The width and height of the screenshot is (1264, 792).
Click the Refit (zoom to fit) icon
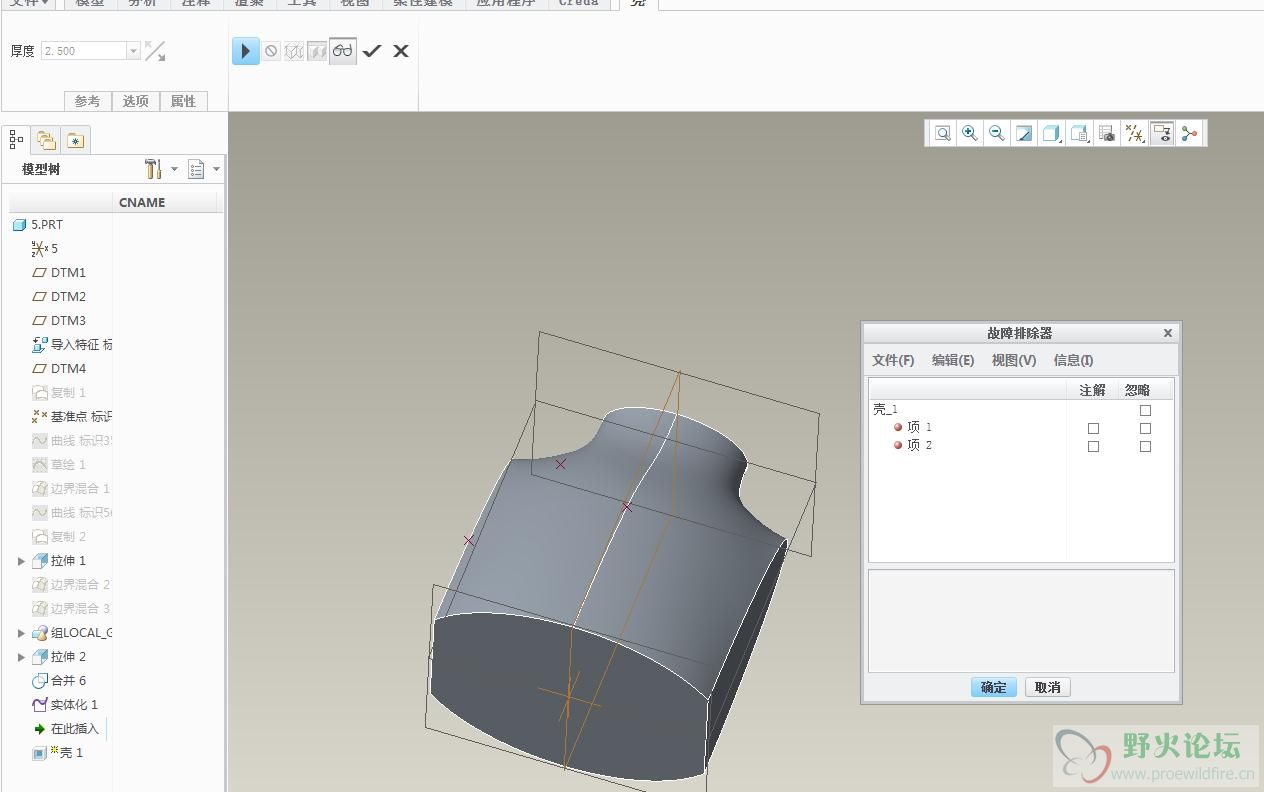[x=942, y=133]
